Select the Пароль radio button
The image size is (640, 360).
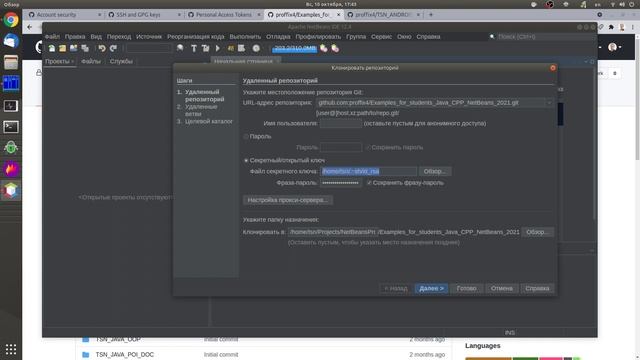click(x=246, y=136)
